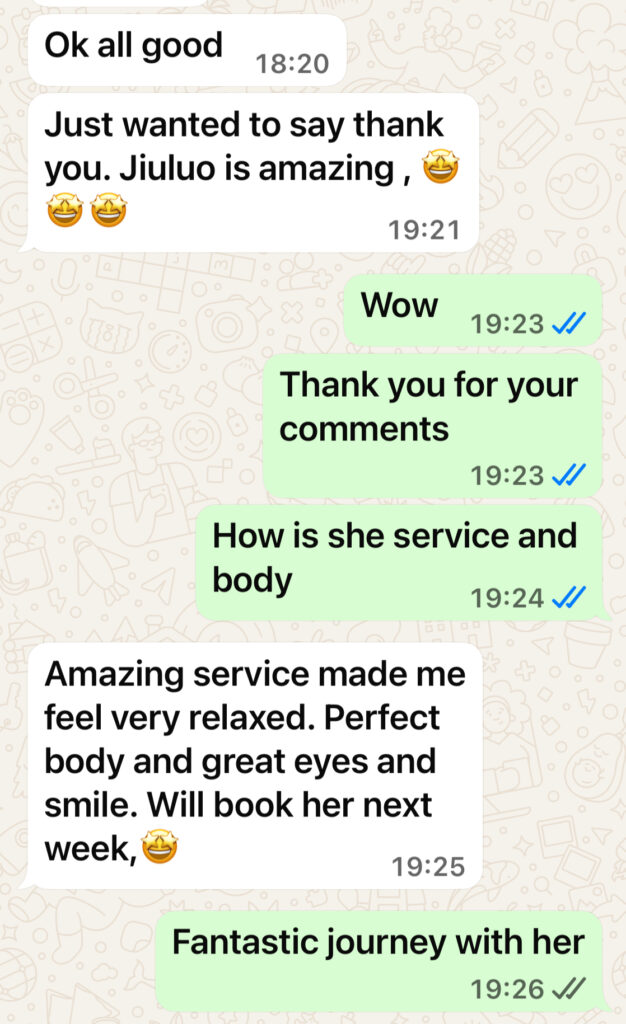Tap the star-struck emoji after 'week,'

click(160, 847)
